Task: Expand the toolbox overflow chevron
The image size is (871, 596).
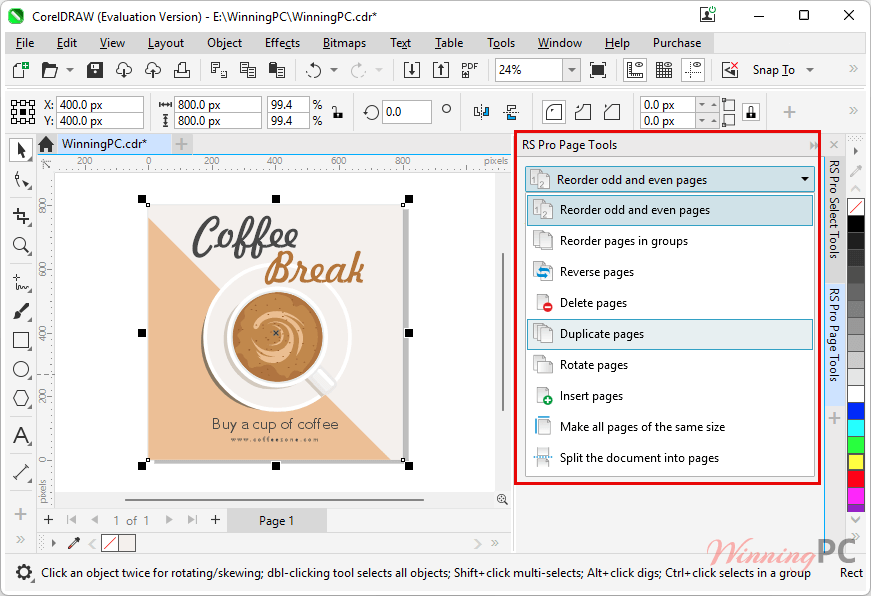Action: coord(21,539)
